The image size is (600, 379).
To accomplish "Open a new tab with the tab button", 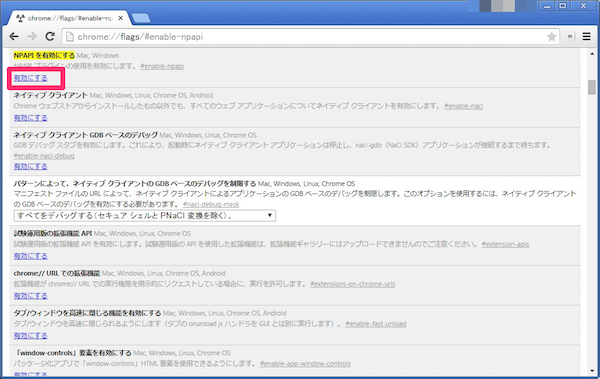I will [x=141, y=18].
